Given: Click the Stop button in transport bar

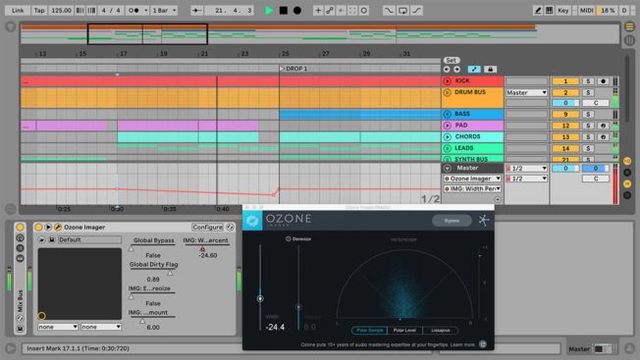Looking at the screenshot, I should [x=283, y=11].
